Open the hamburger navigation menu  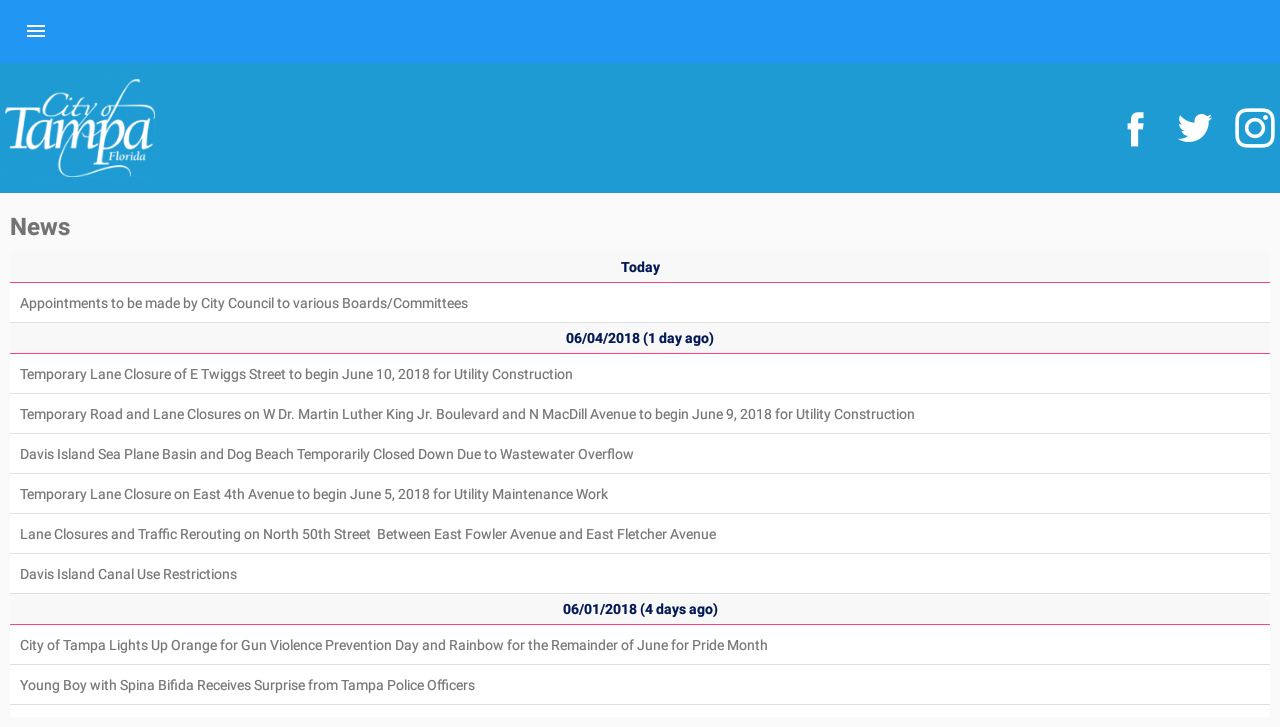pyautogui.click(x=36, y=31)
